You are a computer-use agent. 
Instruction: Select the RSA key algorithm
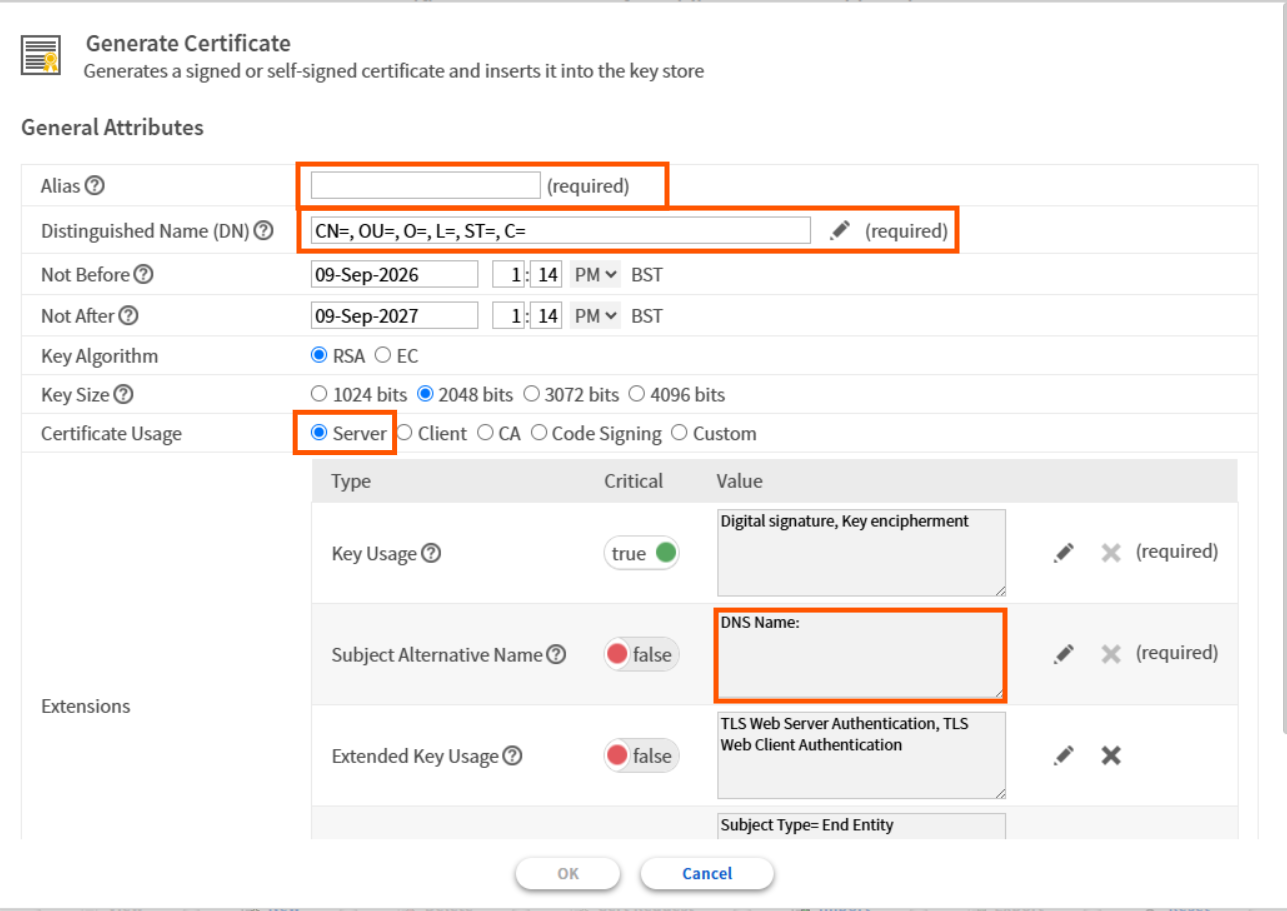point(319,356)
